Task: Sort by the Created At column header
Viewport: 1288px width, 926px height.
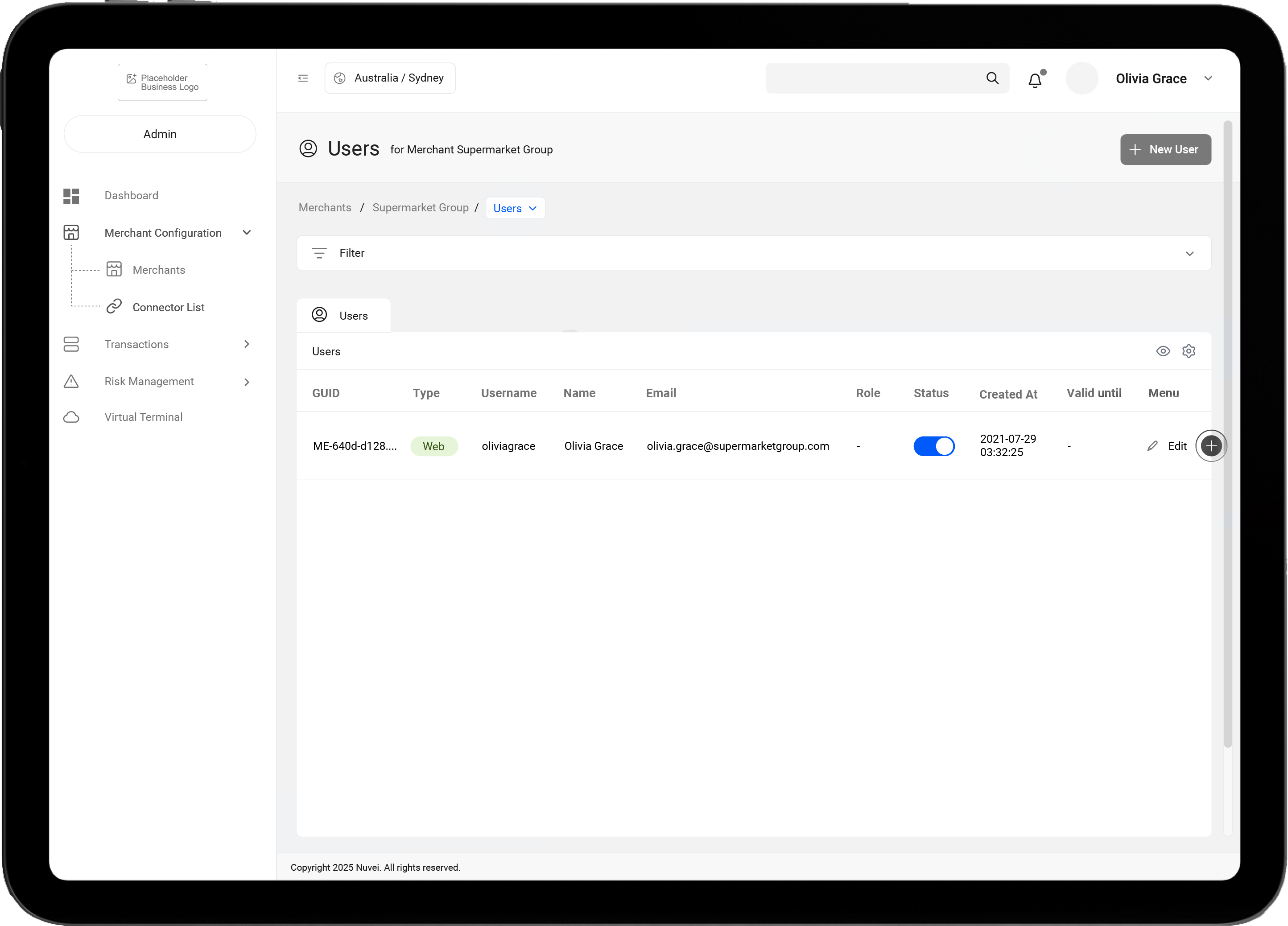Action: pos(1008,394)
